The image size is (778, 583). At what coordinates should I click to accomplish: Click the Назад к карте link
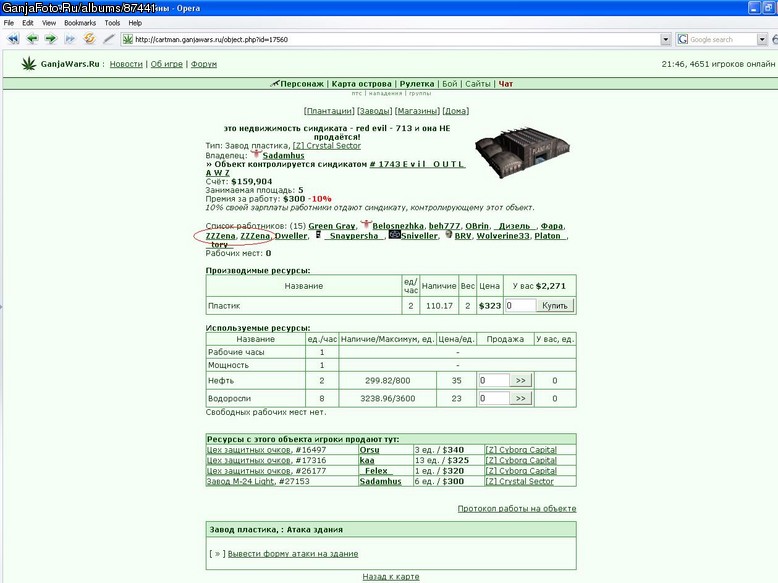pyautogui.click(x=391, y=577)
